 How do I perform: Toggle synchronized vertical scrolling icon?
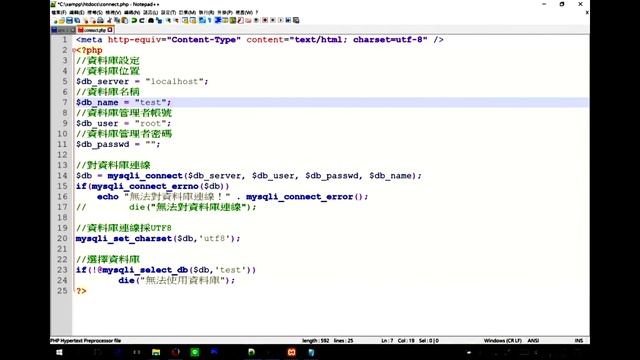coord(186,20)
